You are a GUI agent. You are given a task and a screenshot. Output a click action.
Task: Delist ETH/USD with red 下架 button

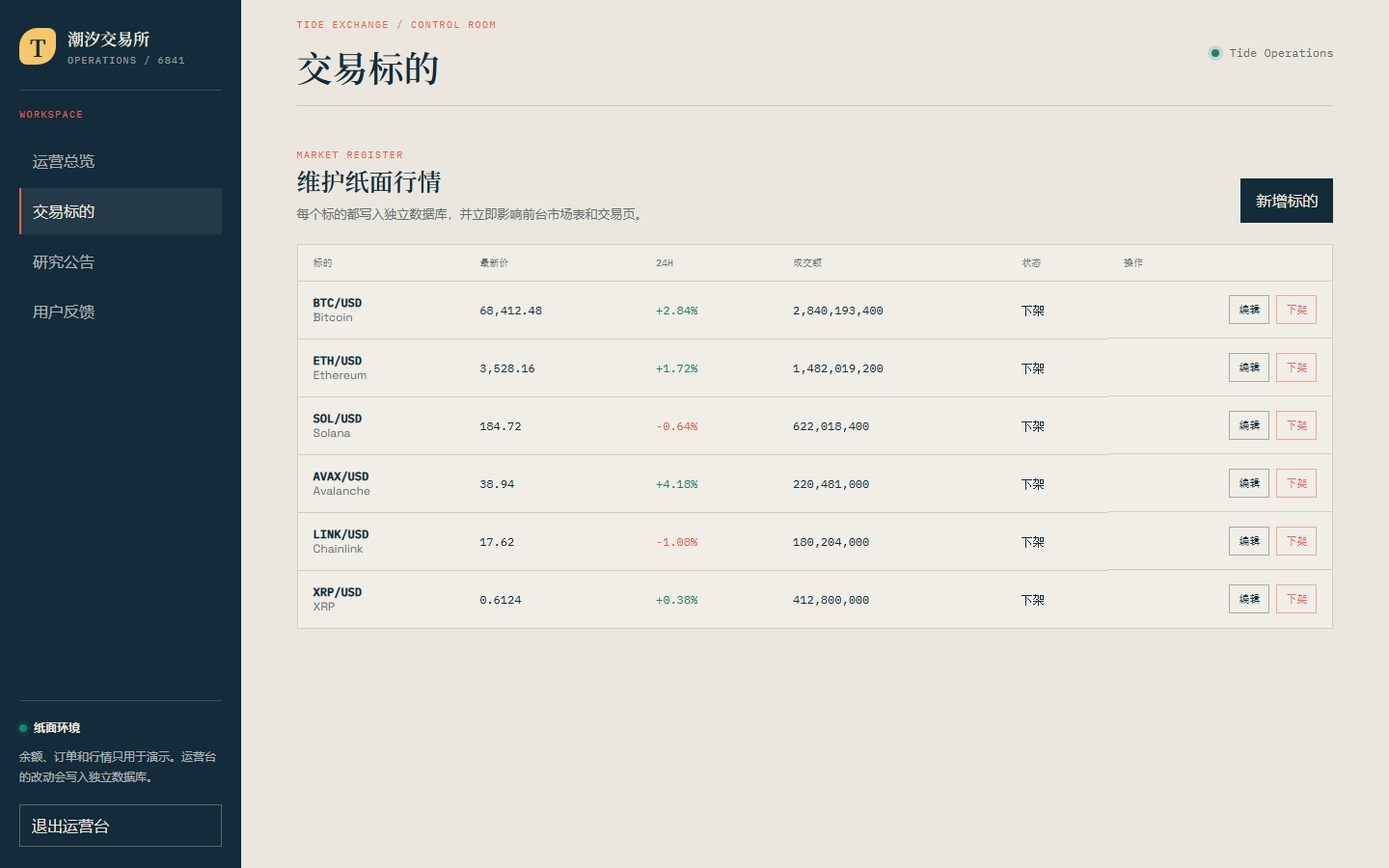(1296, 367)
